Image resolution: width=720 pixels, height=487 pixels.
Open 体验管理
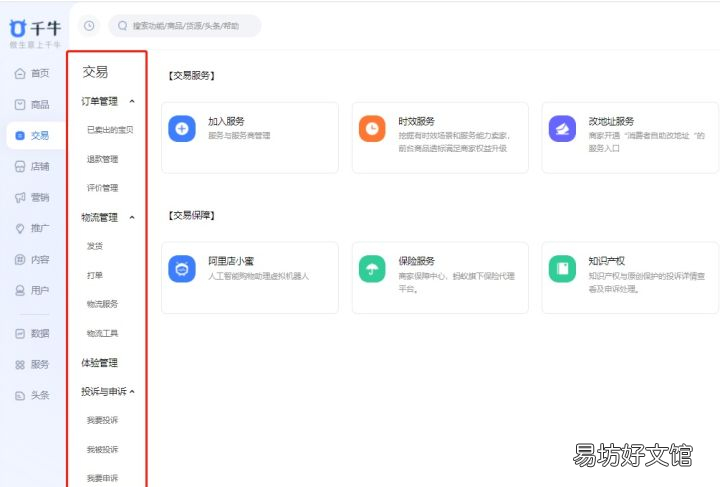click(x=100, y=363)
